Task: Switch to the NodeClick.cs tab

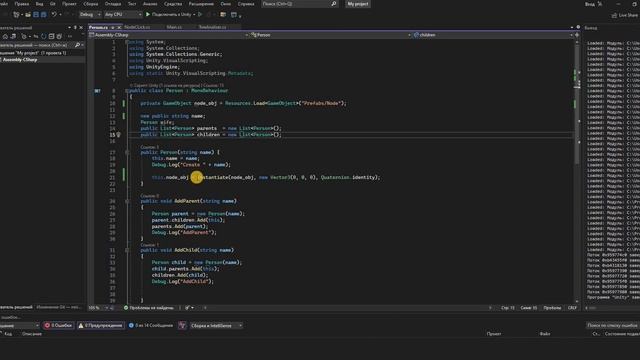Action: [137, 27]
